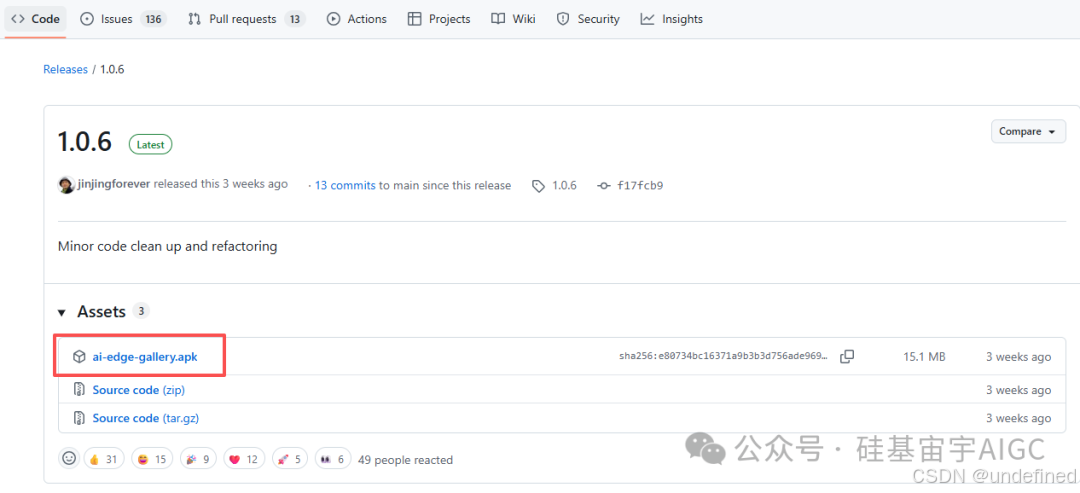Open the Pull requests tab

pyautogui.click(x=247, y=19)
